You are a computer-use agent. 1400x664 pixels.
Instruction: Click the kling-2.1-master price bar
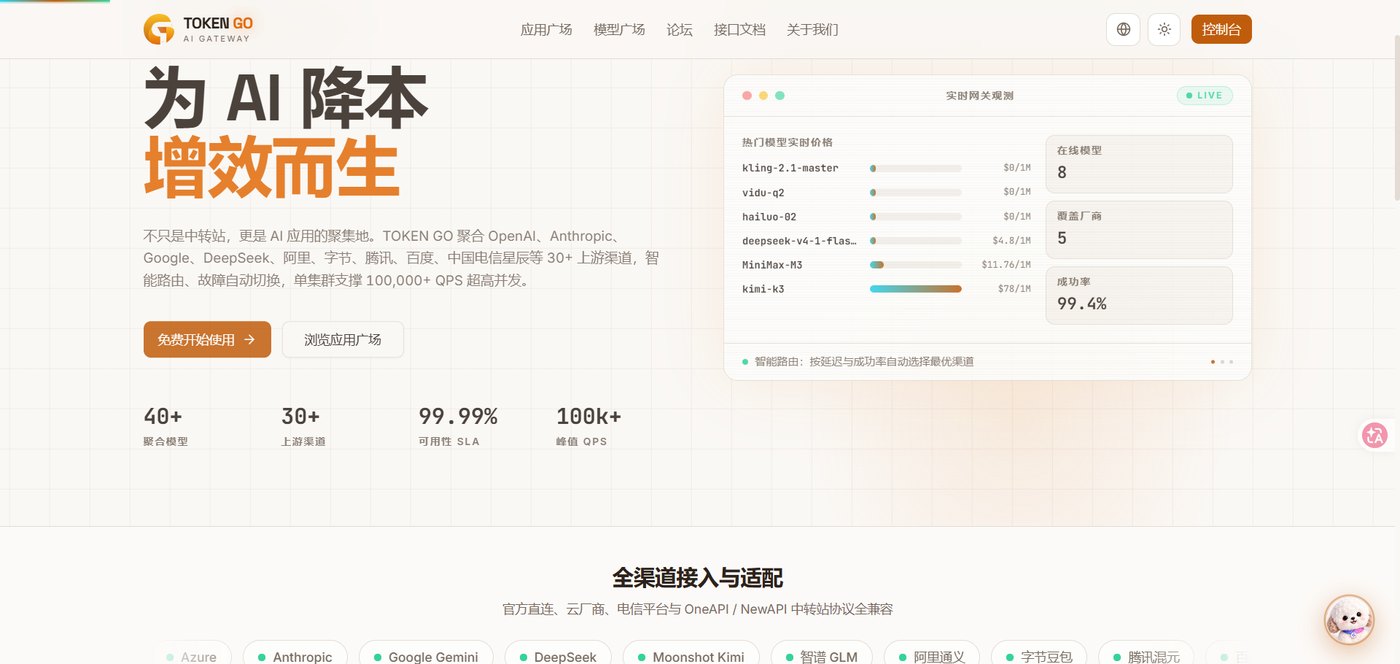click(x=915, y=168)
